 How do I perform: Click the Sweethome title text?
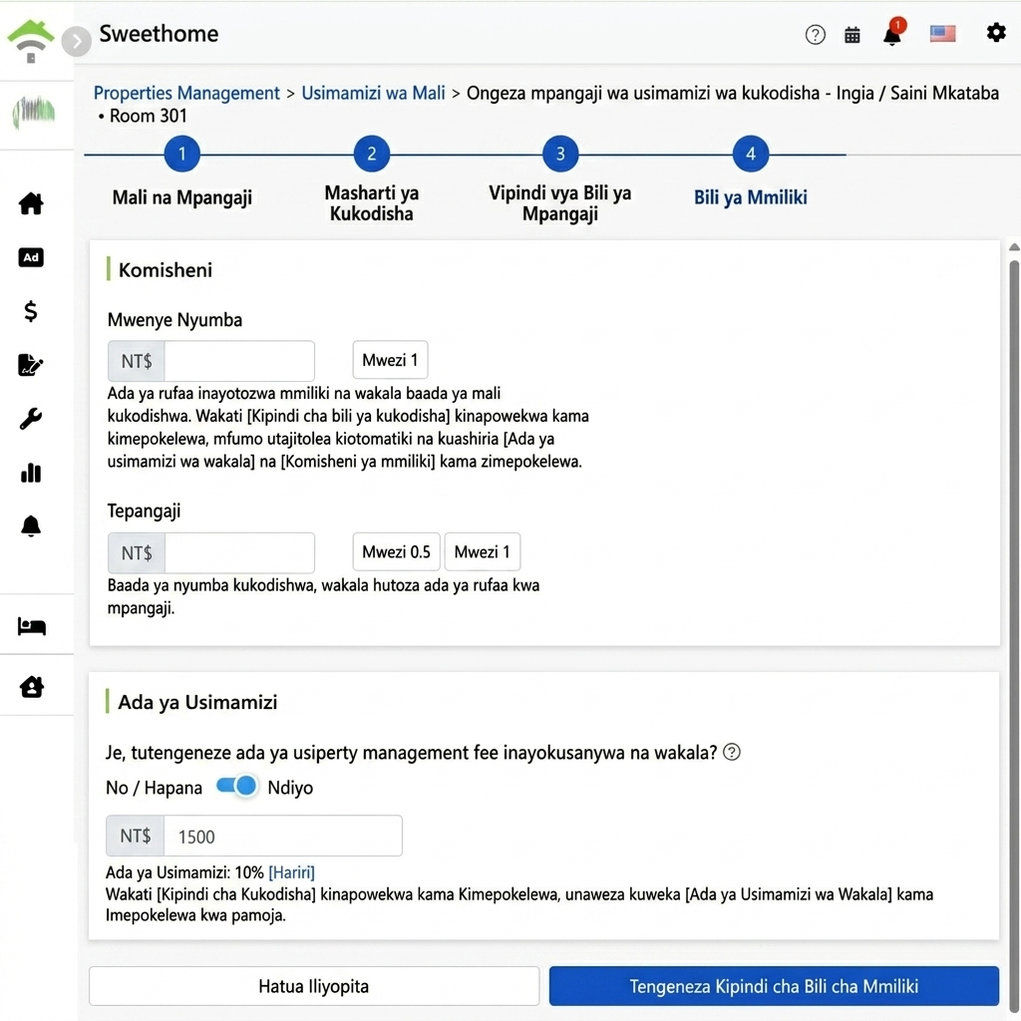158,34
